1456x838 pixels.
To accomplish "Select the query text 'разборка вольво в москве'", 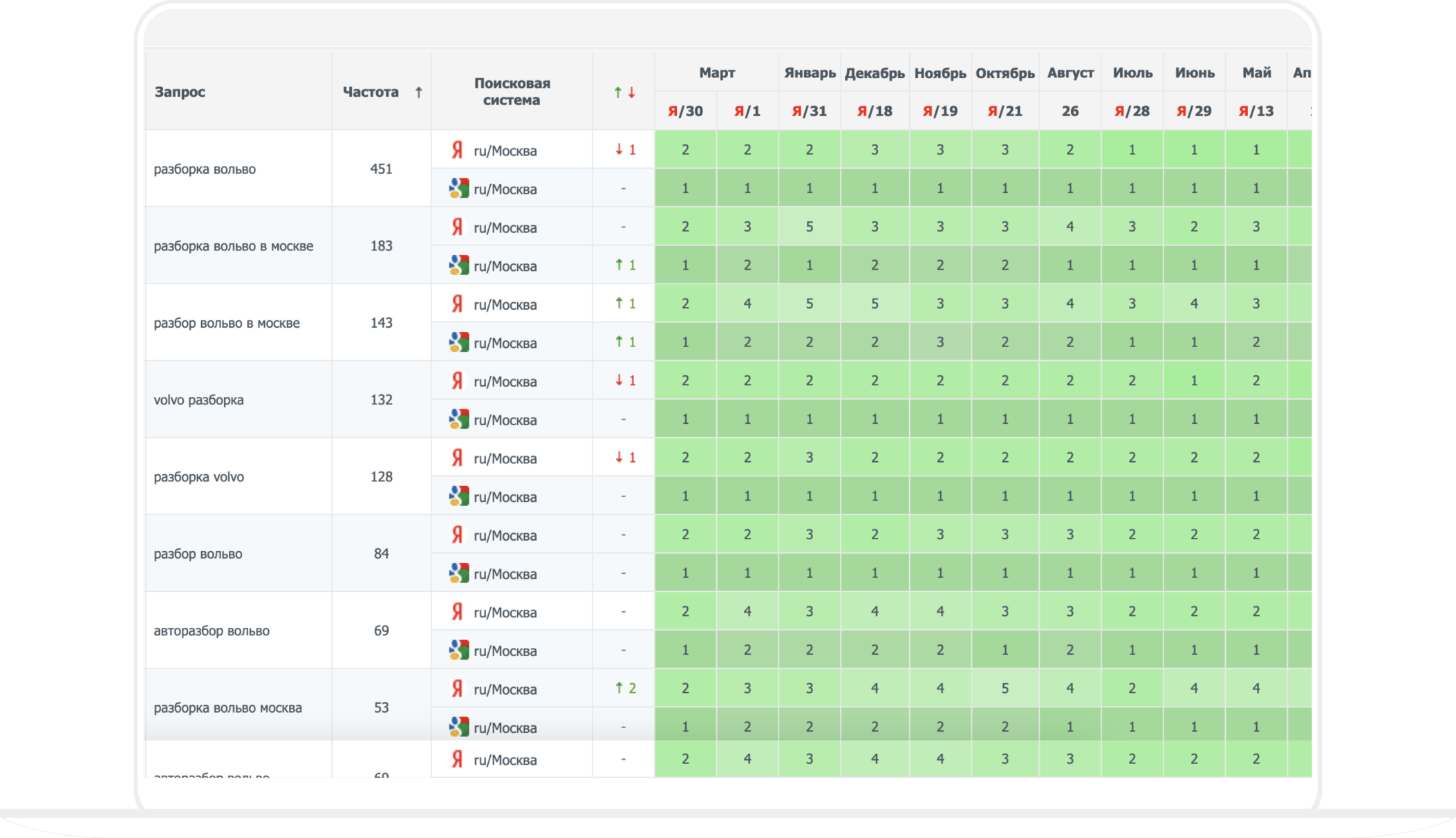I will 234,246.
